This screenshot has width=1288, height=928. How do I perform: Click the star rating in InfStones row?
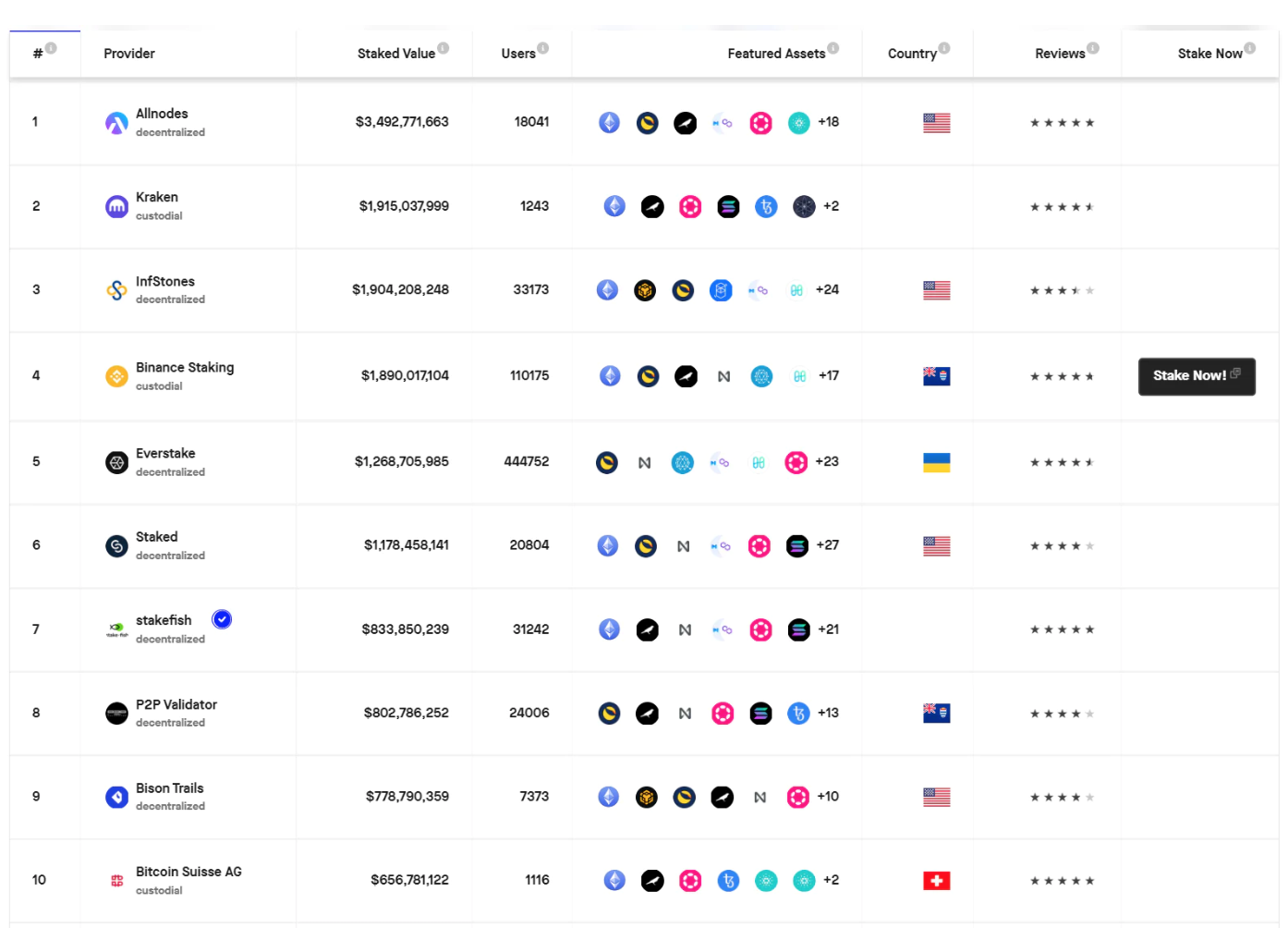pyautogui.click(x=1063, y=290)
